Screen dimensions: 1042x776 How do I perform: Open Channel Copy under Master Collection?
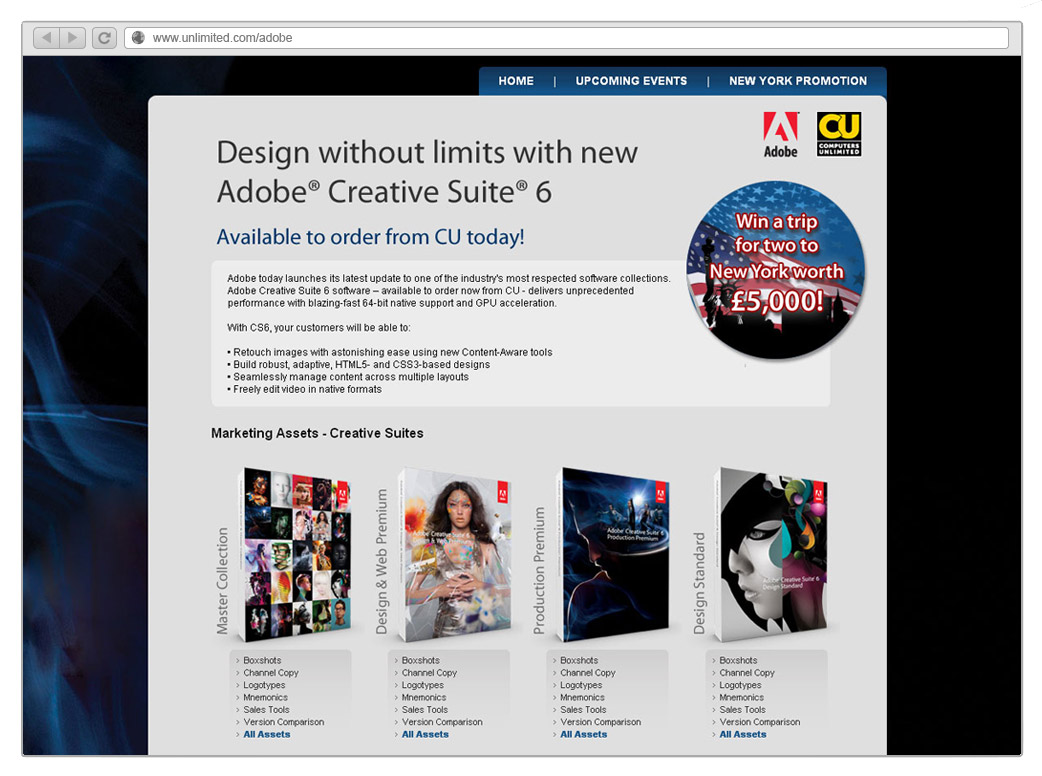[270, 673]
